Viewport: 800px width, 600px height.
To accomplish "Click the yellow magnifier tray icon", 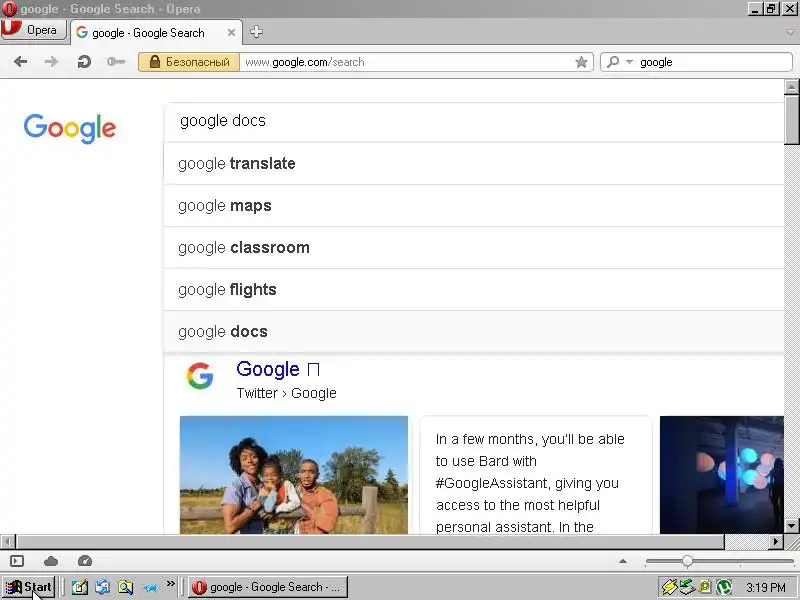I will [x=705, y=587].
